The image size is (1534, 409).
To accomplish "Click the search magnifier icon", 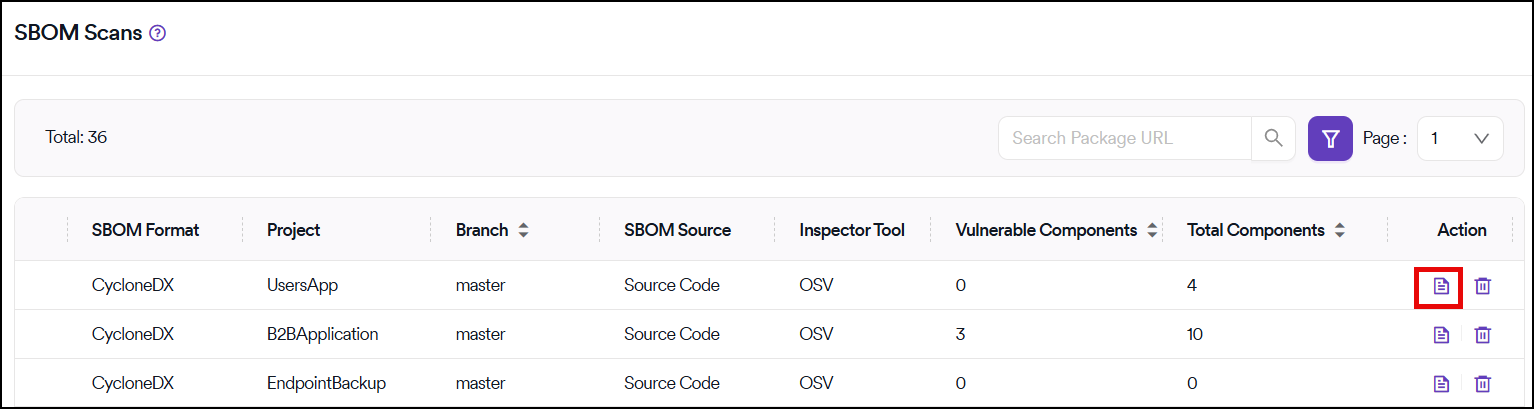I will 1273,138.
